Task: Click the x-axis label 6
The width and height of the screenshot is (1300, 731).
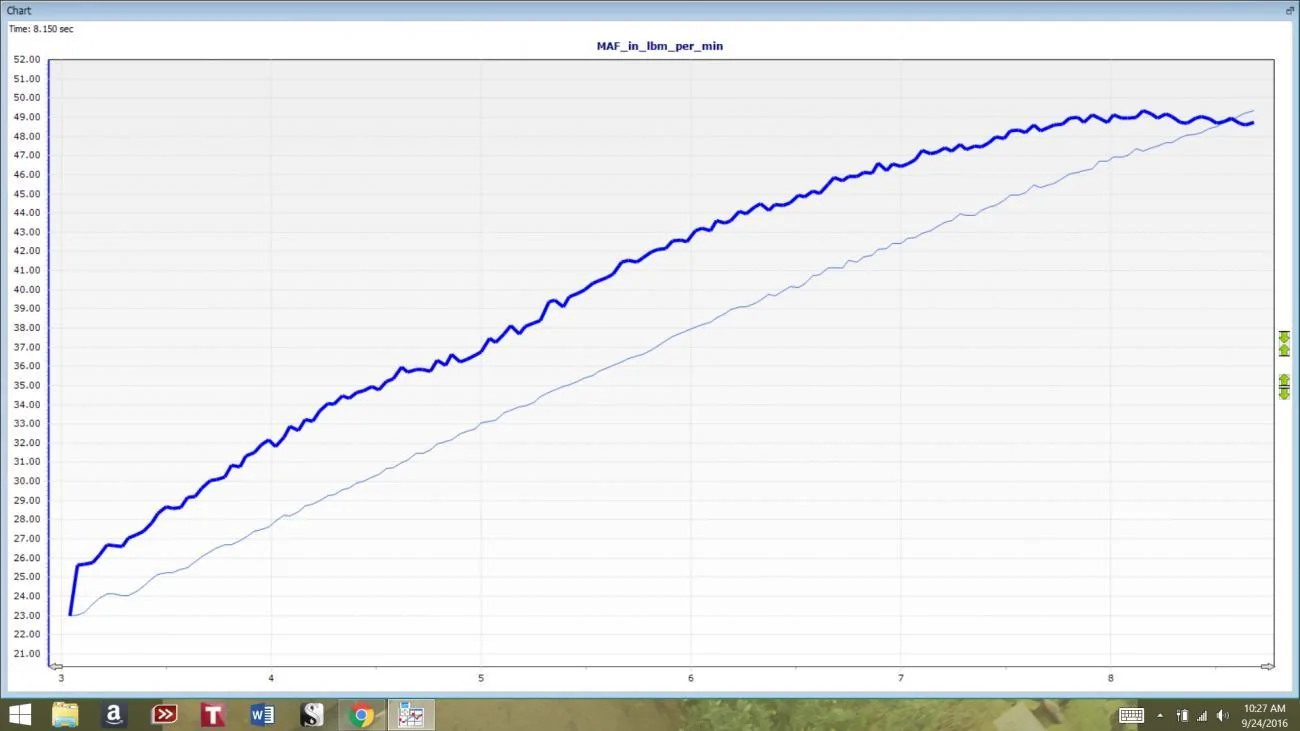Action: [691, 678]
